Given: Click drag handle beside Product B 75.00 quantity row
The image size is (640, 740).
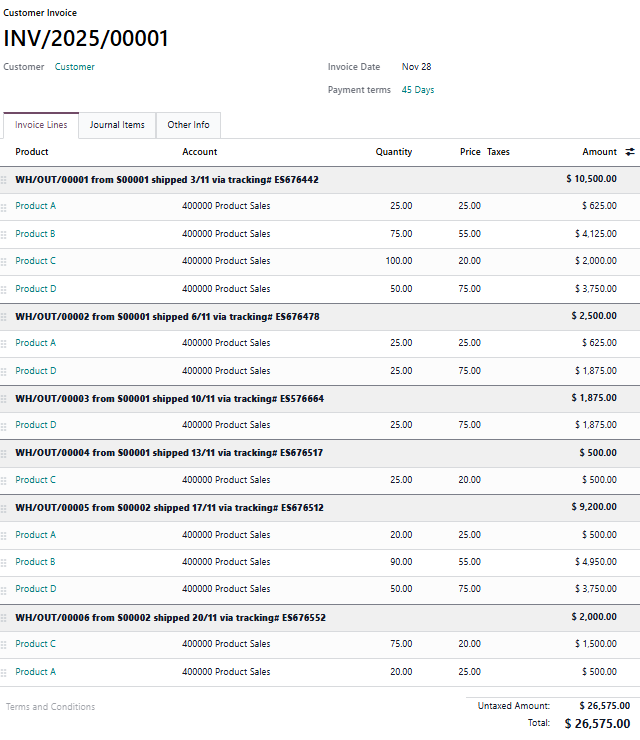Looking at the screenshot, I should (x=4, y=234).
